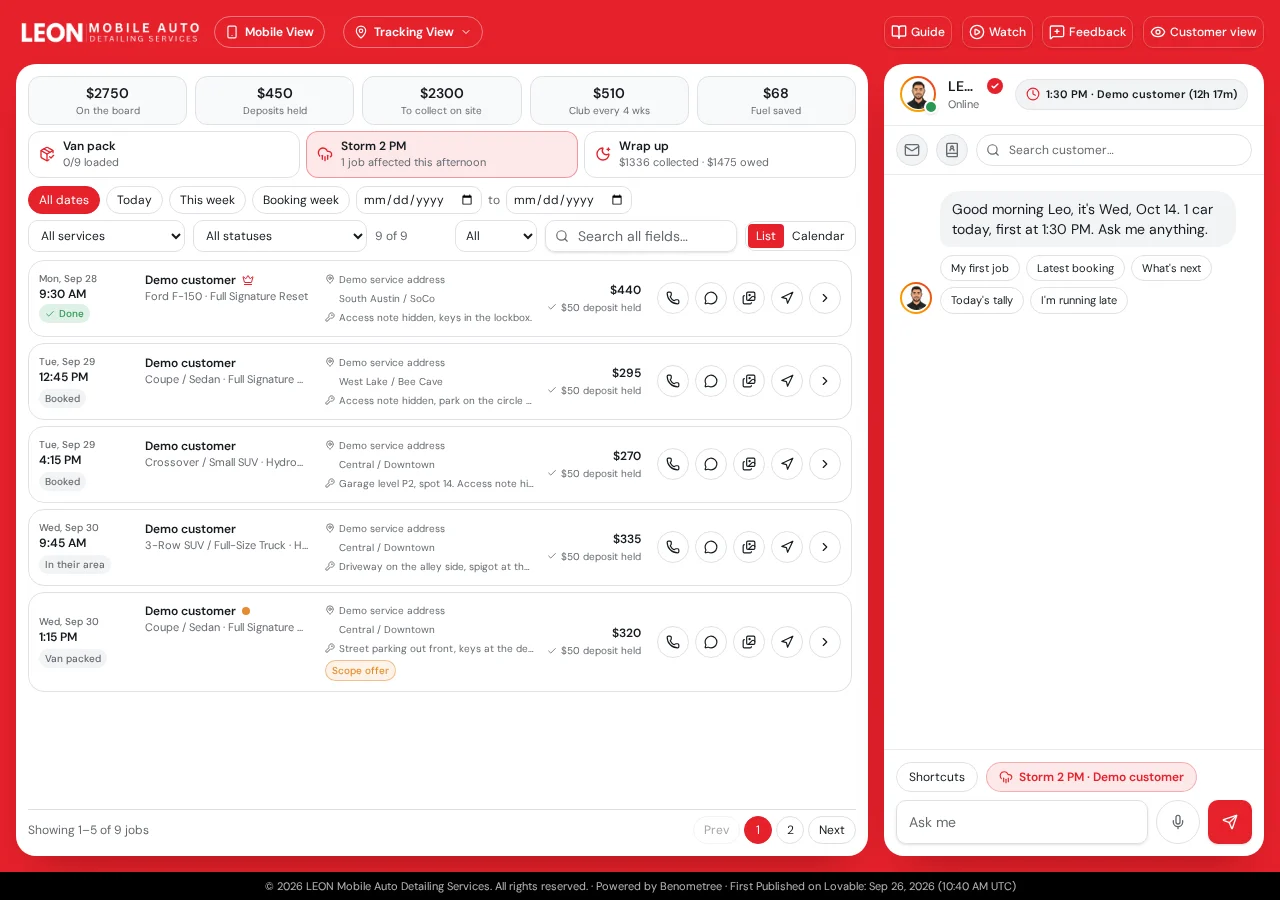Start navigation for the $270 job
Screen dimensions: 1280x900
pos(787,464)
